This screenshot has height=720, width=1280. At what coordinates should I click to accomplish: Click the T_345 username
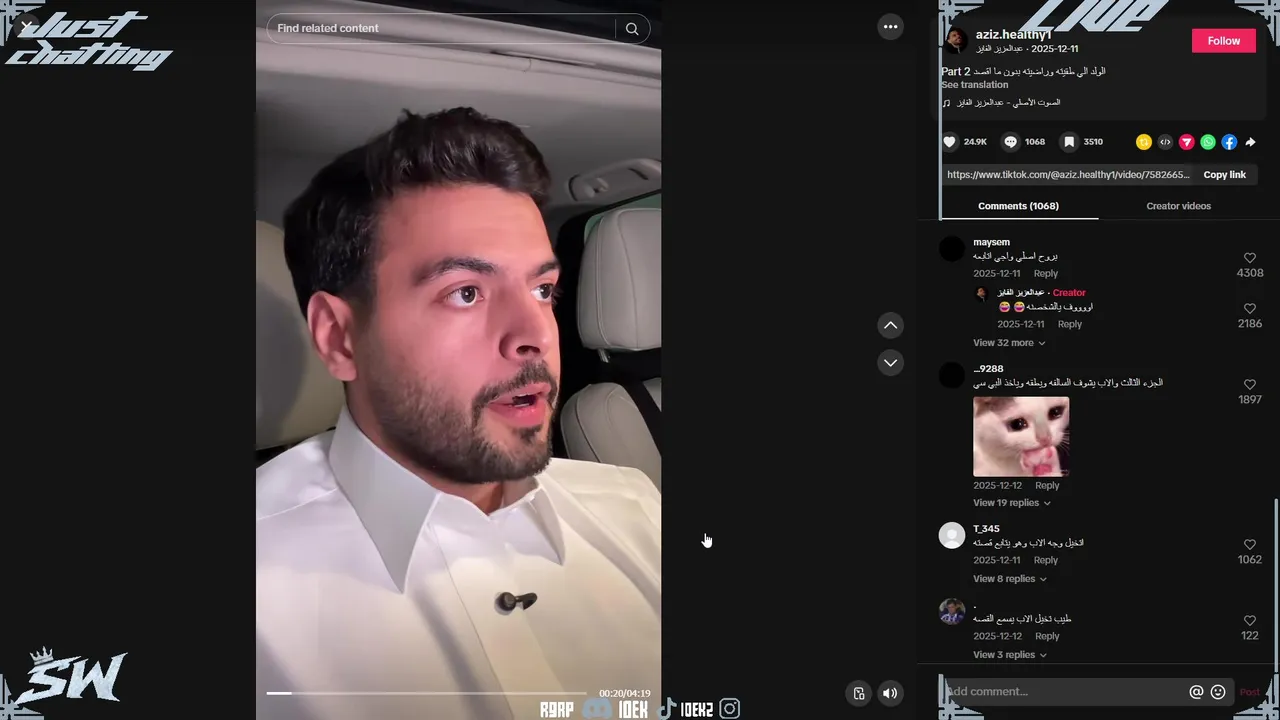click(x=986, y=529)
